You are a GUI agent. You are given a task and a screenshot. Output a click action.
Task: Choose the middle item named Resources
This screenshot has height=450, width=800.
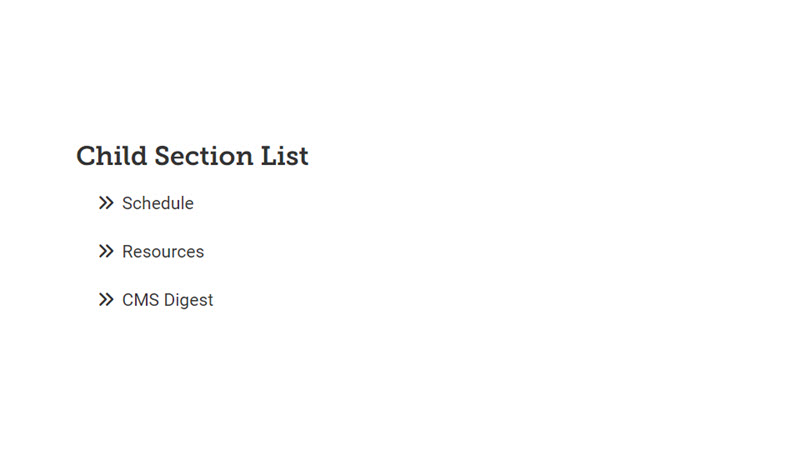[x=163, y=252]
